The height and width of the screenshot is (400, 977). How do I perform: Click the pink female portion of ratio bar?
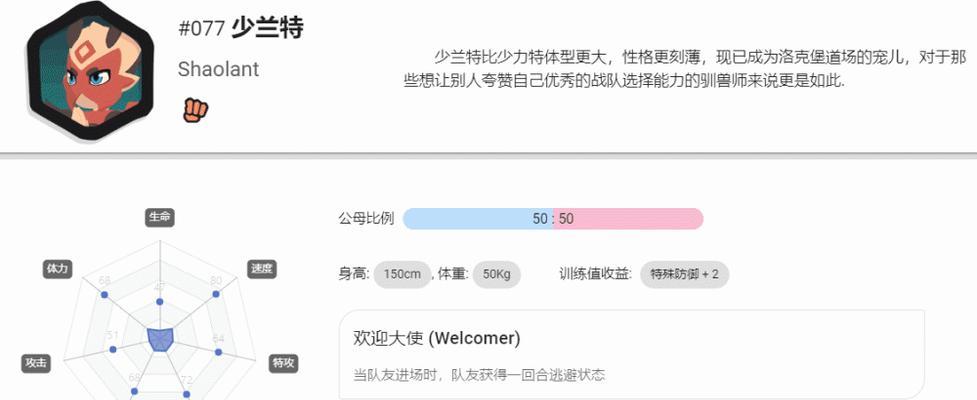628,219
